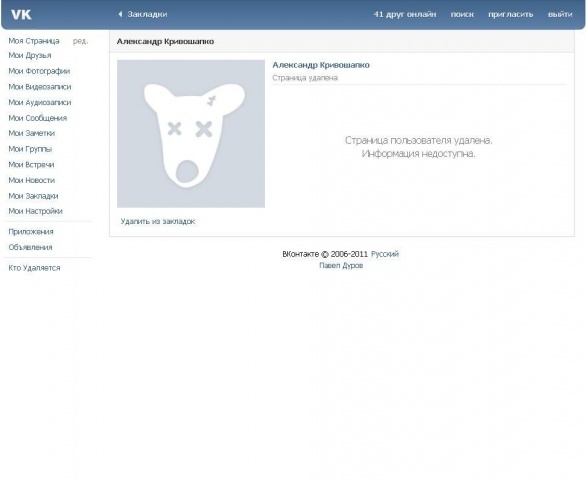Open Моя Страница
This screenshot has width=586, height=480.
[34, 41]
